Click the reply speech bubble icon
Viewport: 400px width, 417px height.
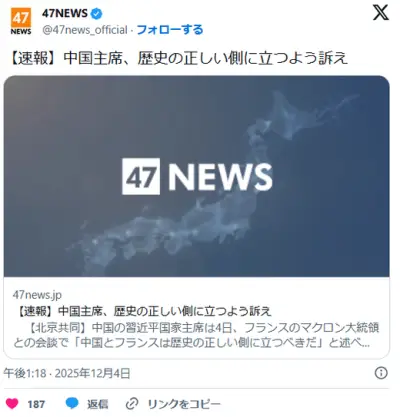tap(72, 403)
